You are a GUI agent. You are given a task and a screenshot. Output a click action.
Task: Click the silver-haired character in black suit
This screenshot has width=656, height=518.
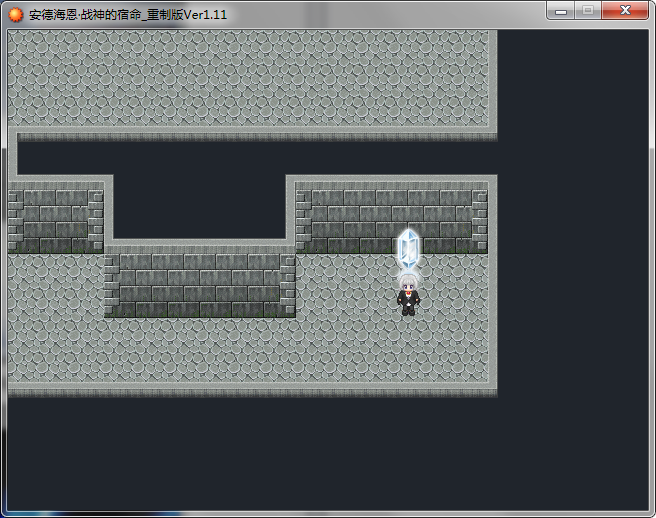(408, 295)
